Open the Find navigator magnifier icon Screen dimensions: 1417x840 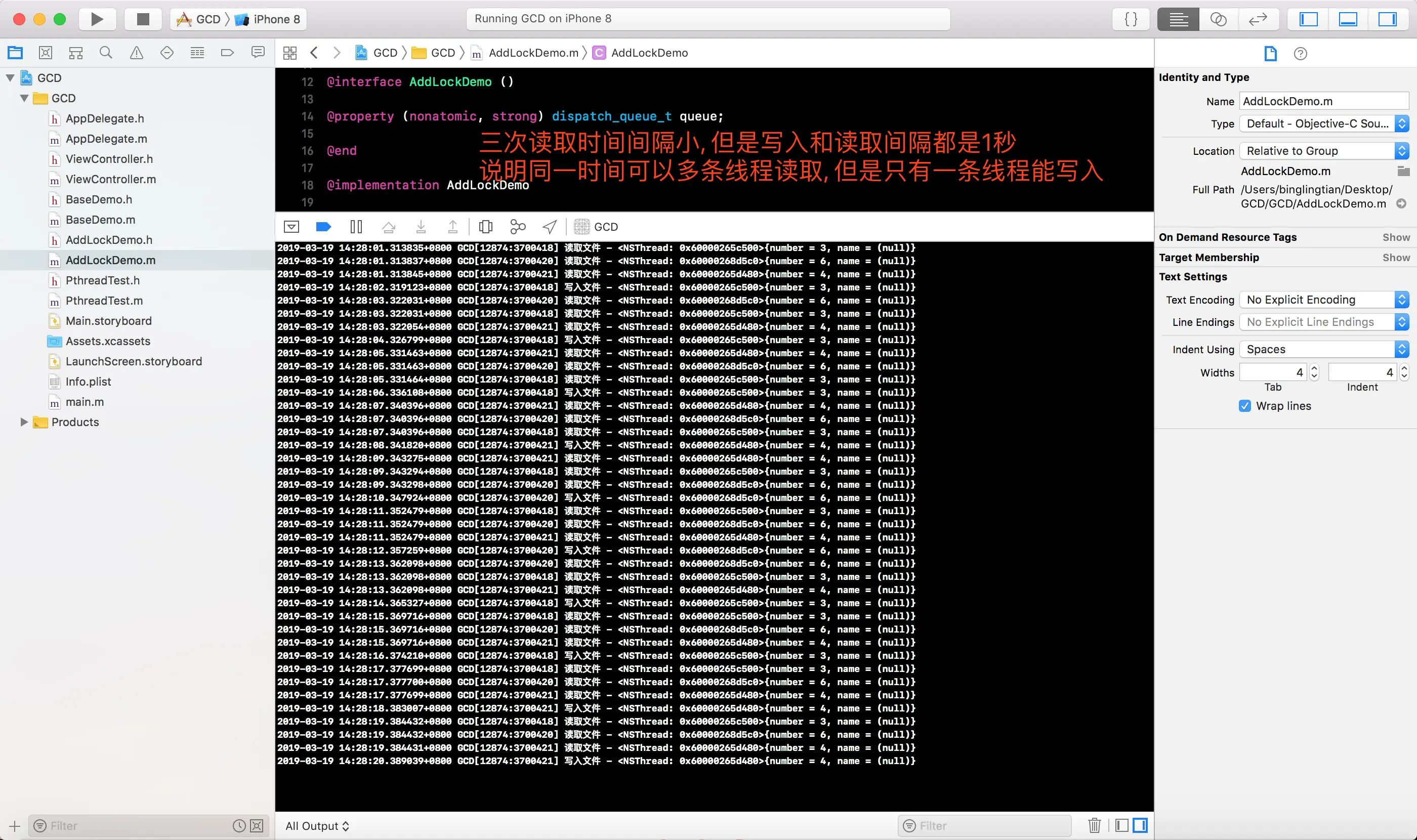(106, 53)
